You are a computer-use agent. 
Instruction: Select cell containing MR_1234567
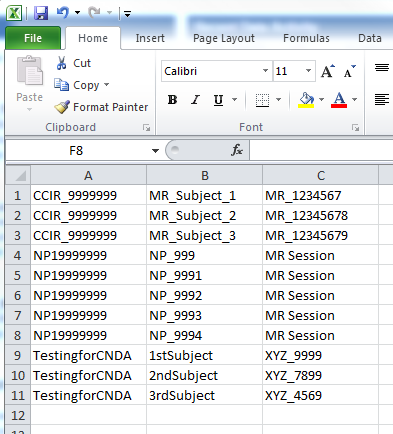click(320, 195)
